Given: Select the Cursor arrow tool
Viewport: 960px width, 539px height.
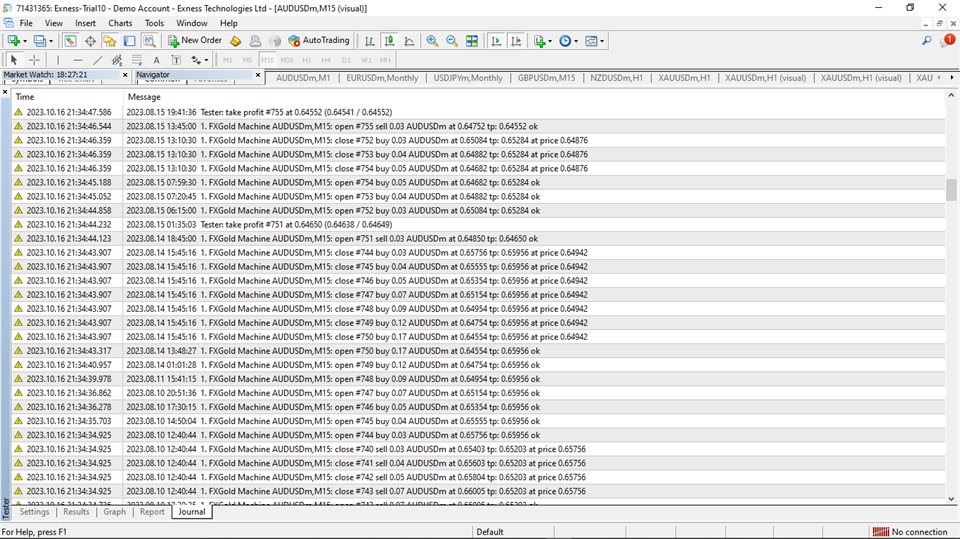Looking at the screenshot, I should (x=13, y=60).
